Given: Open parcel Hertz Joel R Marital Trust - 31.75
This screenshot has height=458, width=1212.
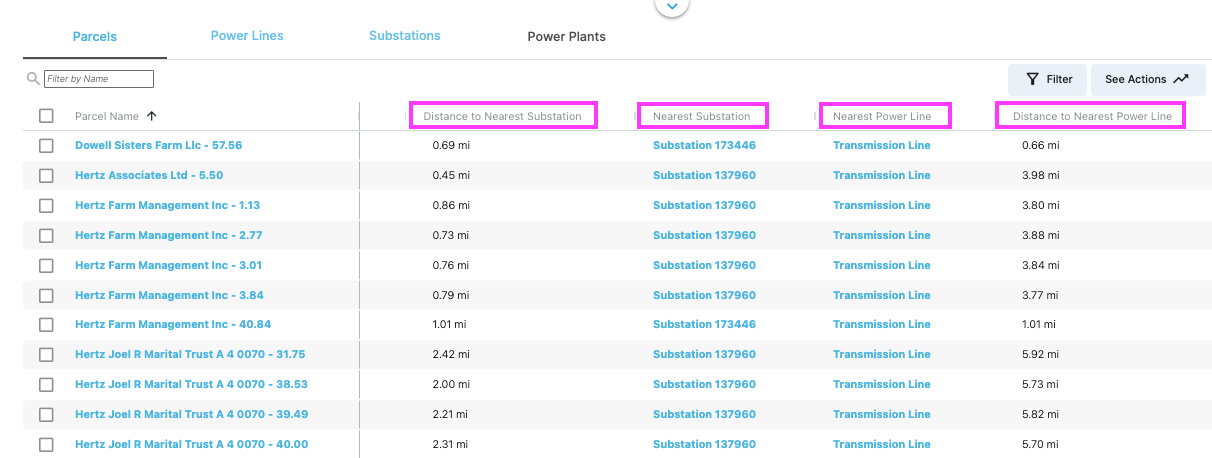Looking at the screenshot, I should [x=190, y=355].
